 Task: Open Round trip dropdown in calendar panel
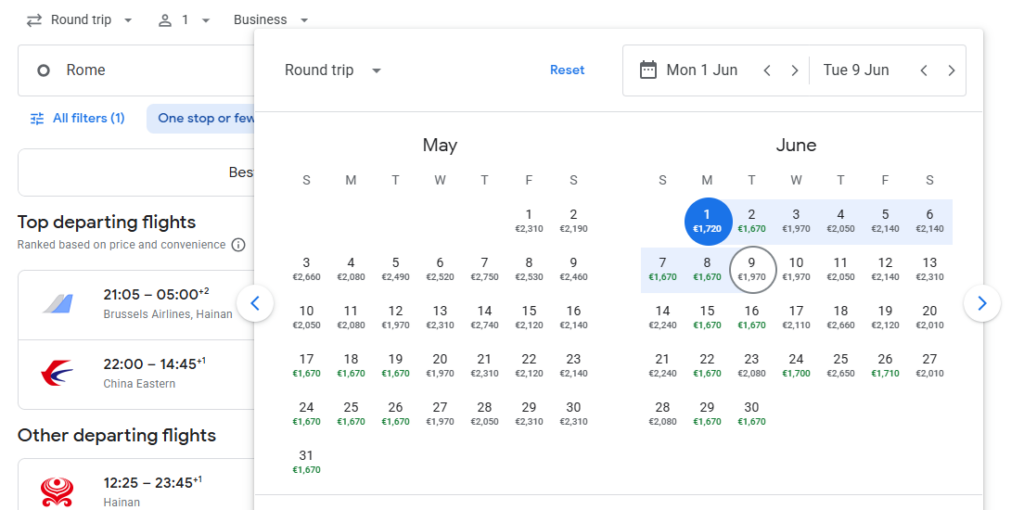click(333, 70)
